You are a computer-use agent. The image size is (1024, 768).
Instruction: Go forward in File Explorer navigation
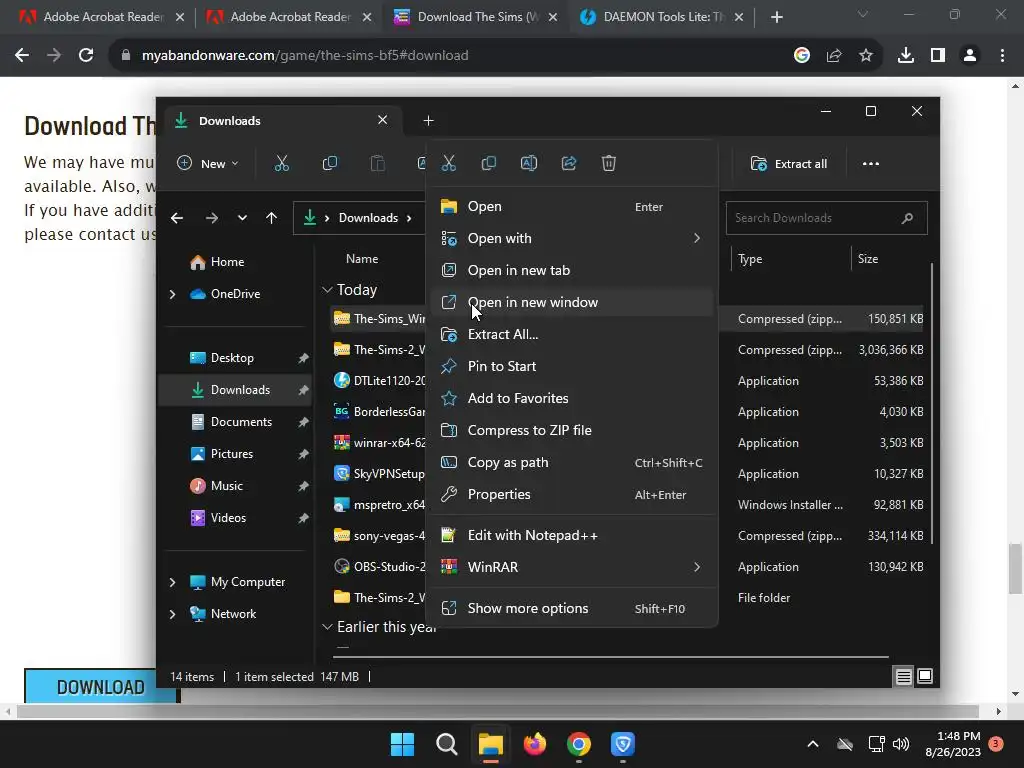tap(212, 218)
